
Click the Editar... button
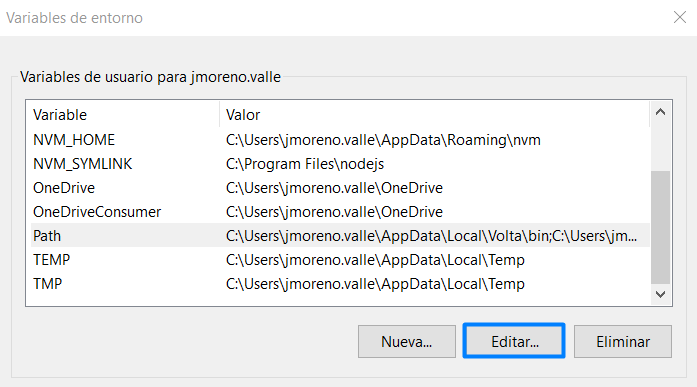(x=514, y=341)
